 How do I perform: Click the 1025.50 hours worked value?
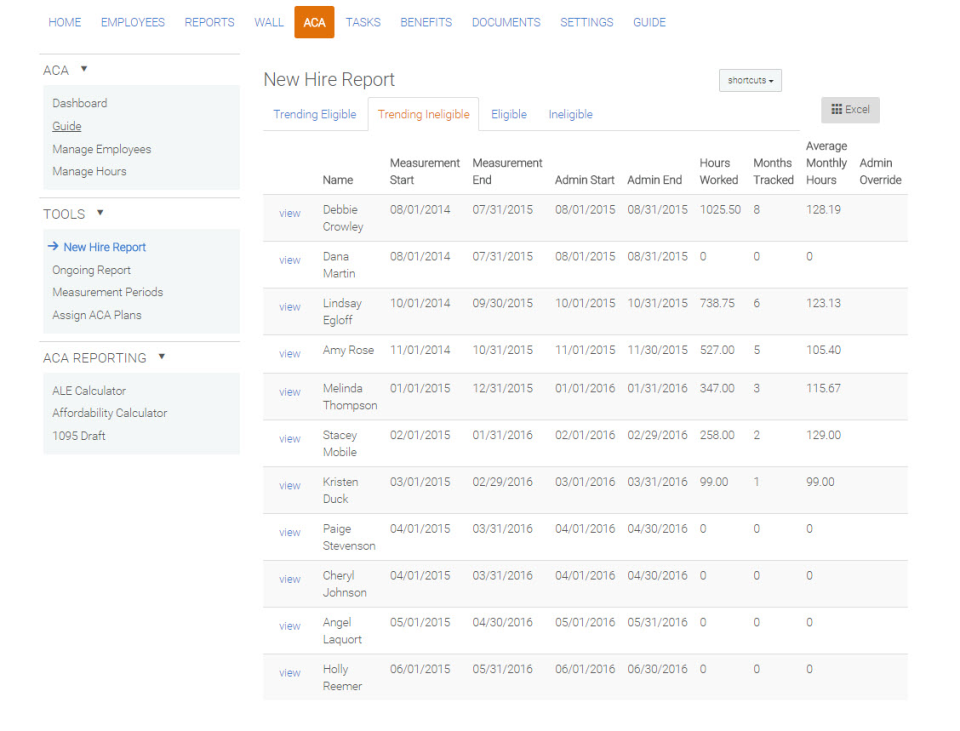(x=720, y=209)
